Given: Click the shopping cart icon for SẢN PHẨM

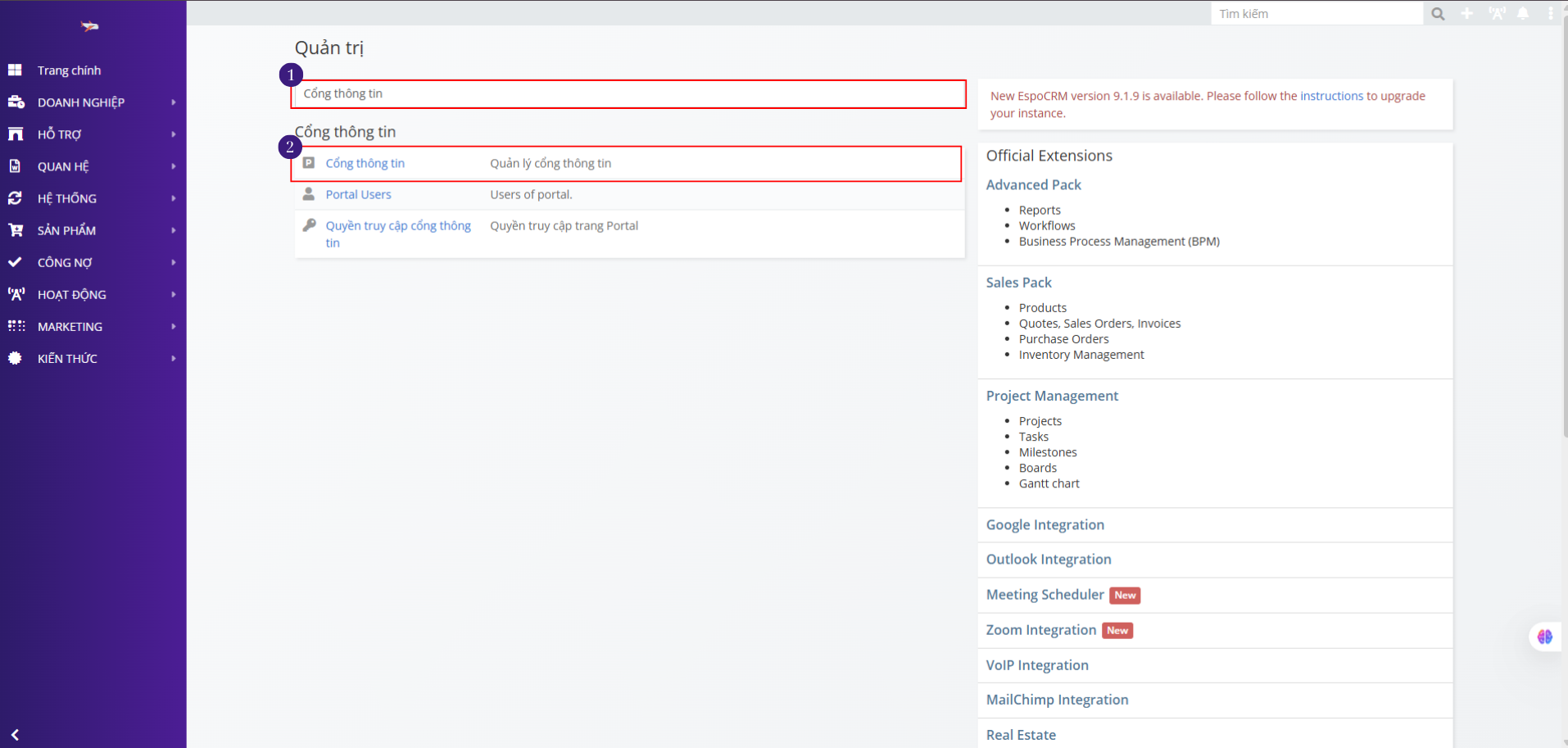Looking at the screenshot, I should [x=16, y=230].
